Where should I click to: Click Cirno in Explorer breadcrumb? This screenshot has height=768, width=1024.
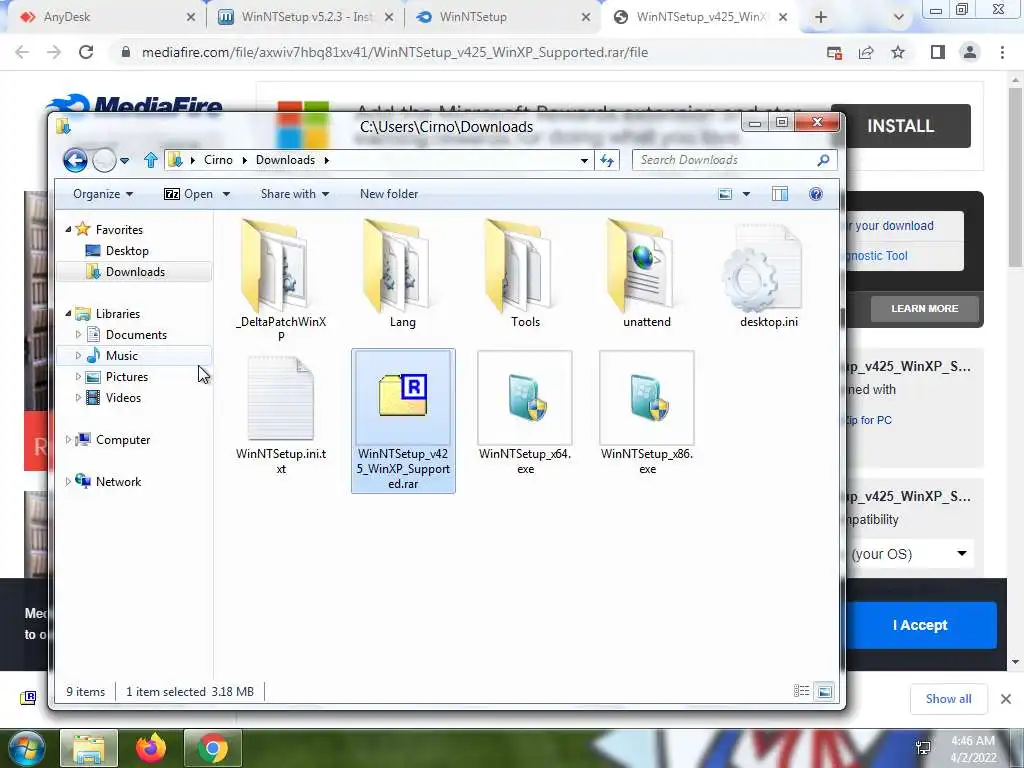tap(218, 160)
